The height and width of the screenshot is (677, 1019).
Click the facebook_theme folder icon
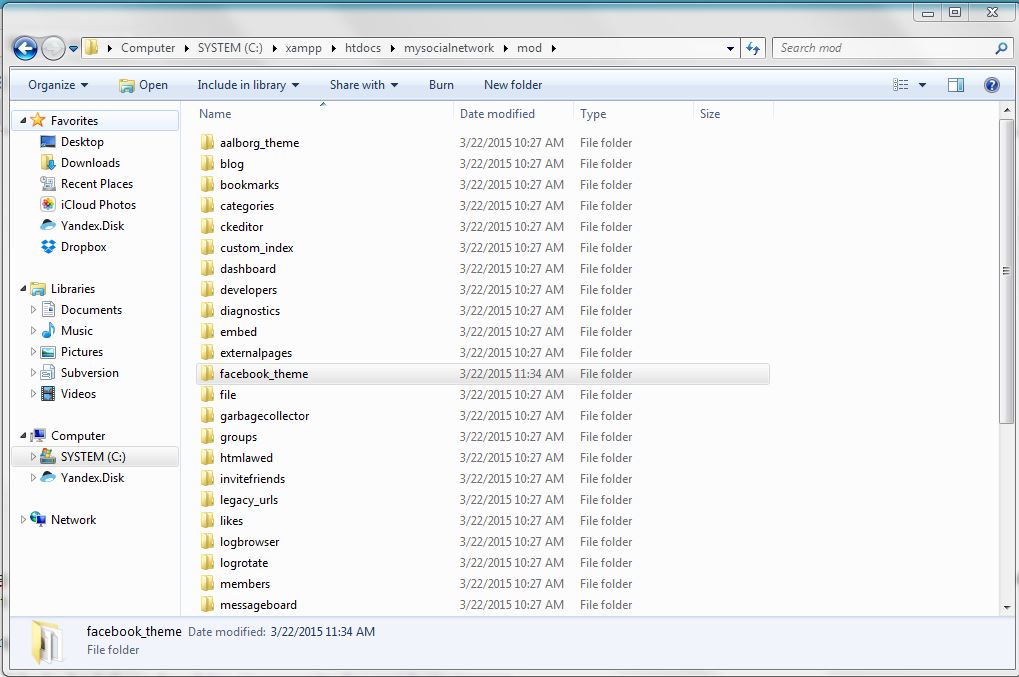[208, 374]
